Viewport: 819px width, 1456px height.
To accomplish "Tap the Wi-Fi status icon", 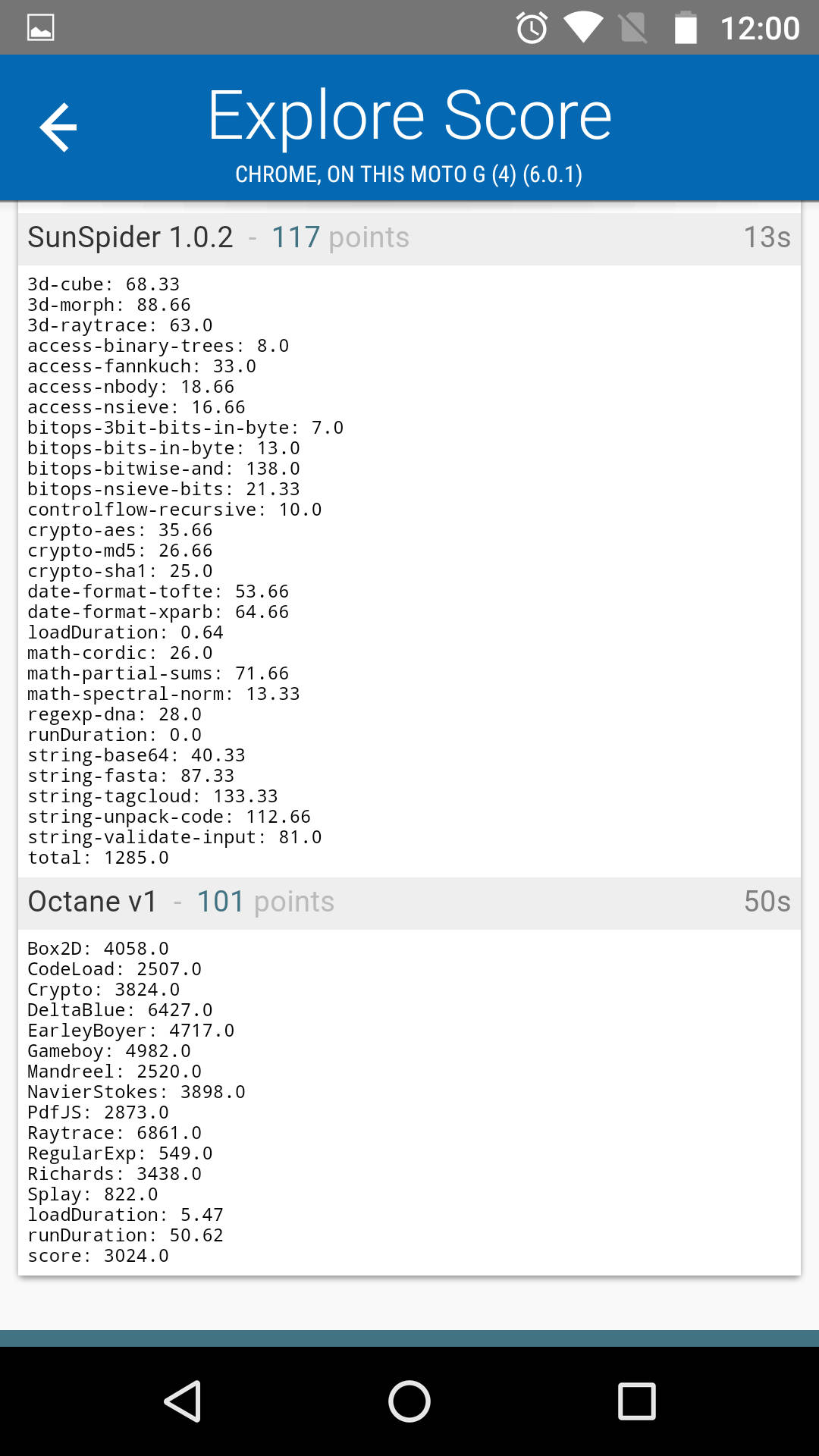I will (x=582, y=28).
